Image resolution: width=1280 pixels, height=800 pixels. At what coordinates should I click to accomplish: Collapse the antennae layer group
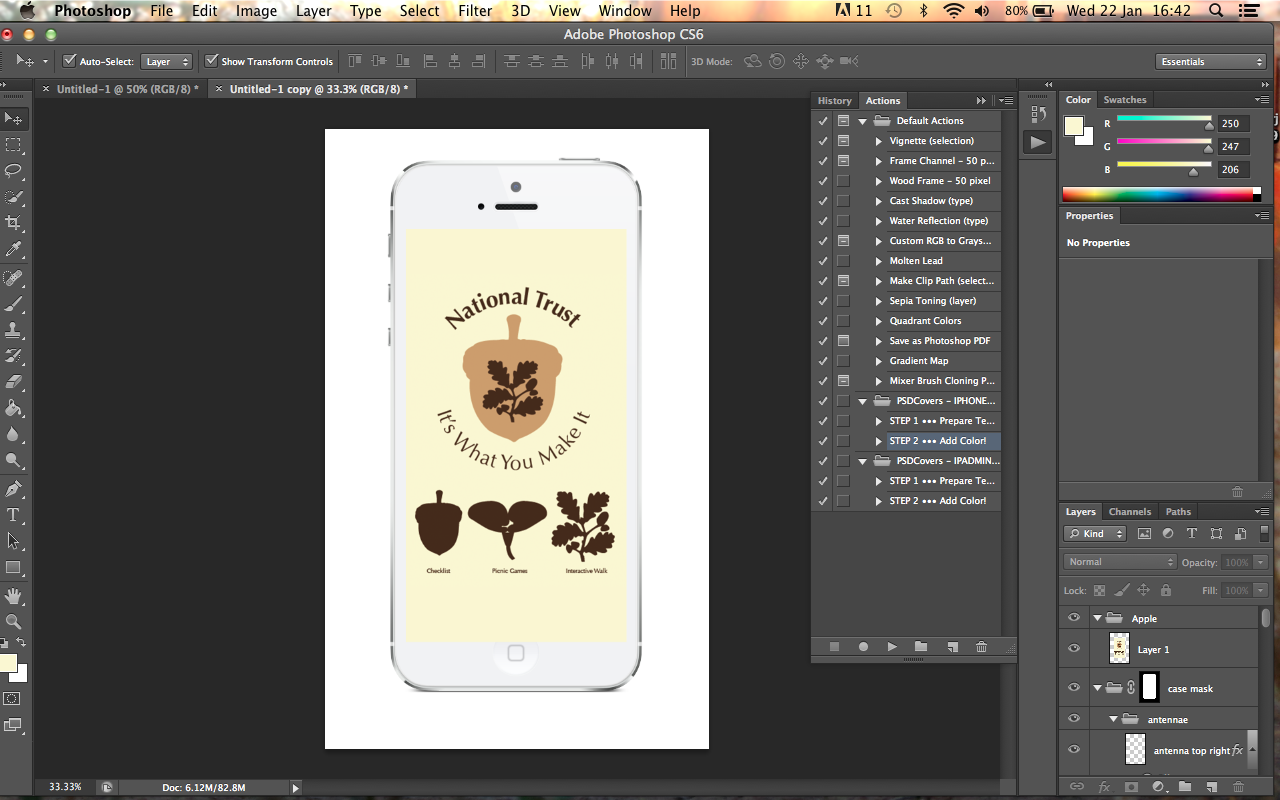[x=1113, y=719]
